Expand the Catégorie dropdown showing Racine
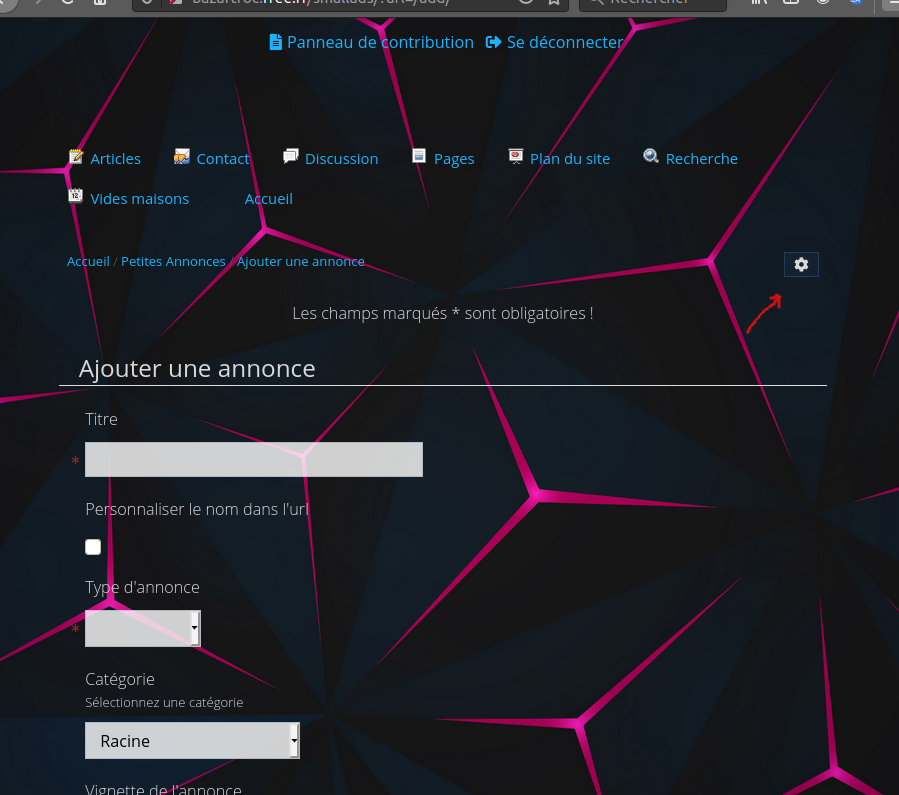The height and width of the screenshot is (795, 899). coord(192,741)
